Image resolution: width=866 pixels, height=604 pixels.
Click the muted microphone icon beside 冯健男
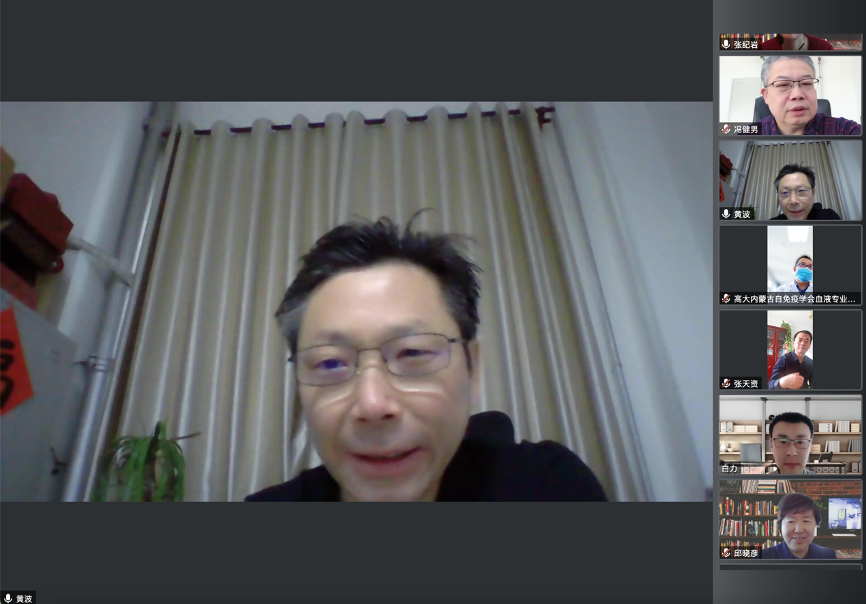coord(726,129)
